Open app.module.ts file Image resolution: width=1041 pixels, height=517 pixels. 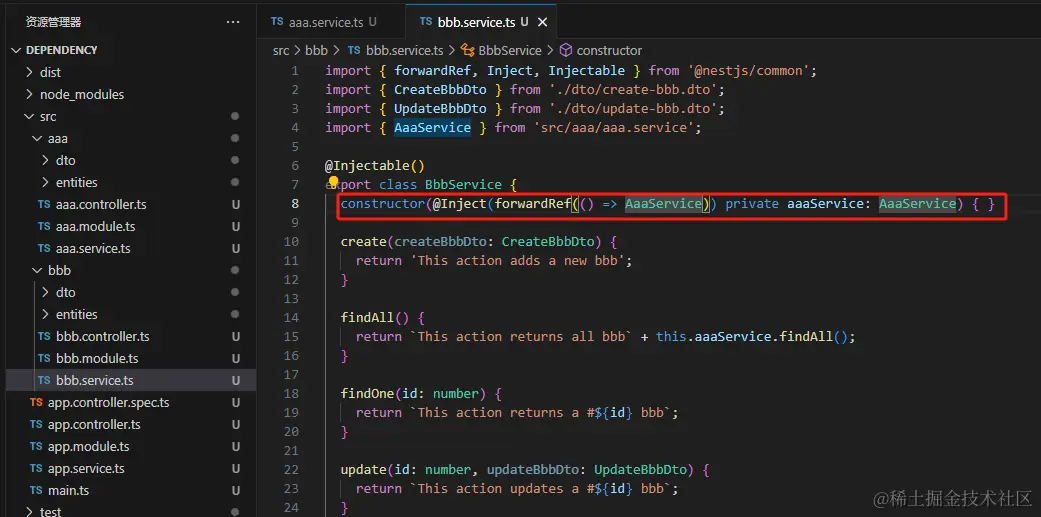point(88,447)
